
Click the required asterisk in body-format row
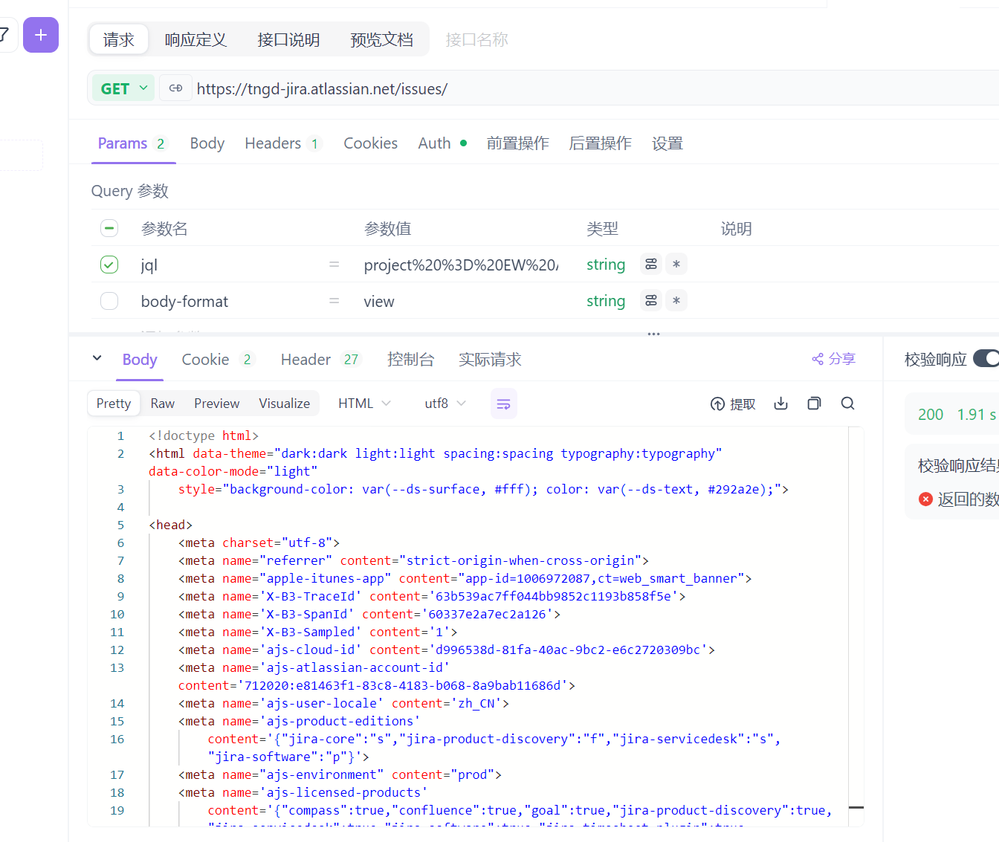point(676,301)
